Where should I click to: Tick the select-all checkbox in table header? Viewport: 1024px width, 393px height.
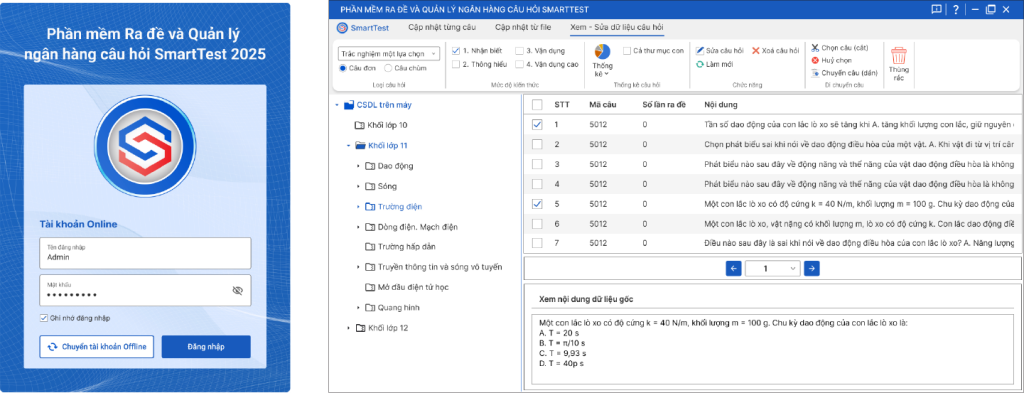point(537,104)
